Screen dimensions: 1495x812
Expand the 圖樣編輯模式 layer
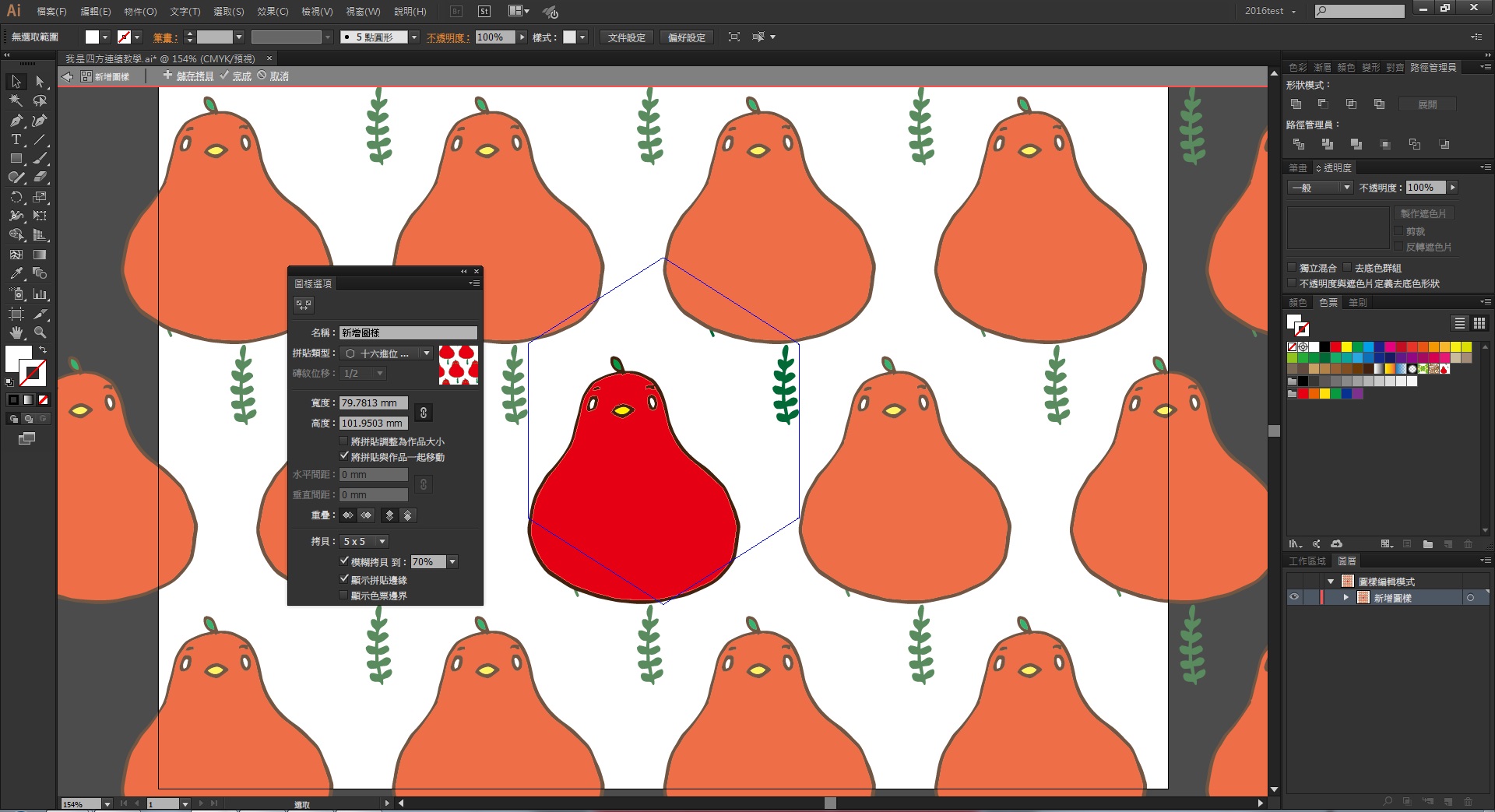coord(1331,582)
